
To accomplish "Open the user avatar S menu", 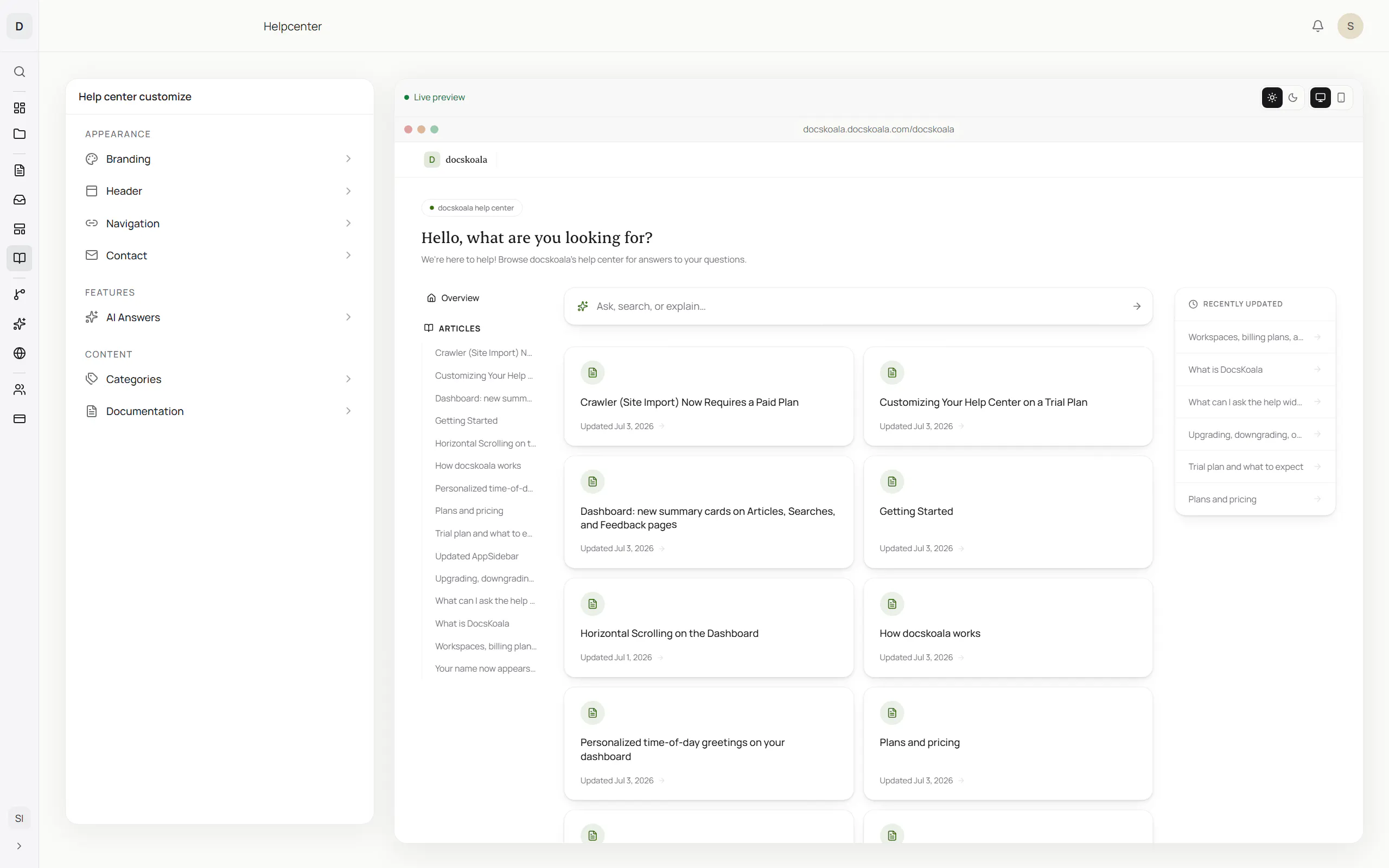I will click(x=1350, y=26).
